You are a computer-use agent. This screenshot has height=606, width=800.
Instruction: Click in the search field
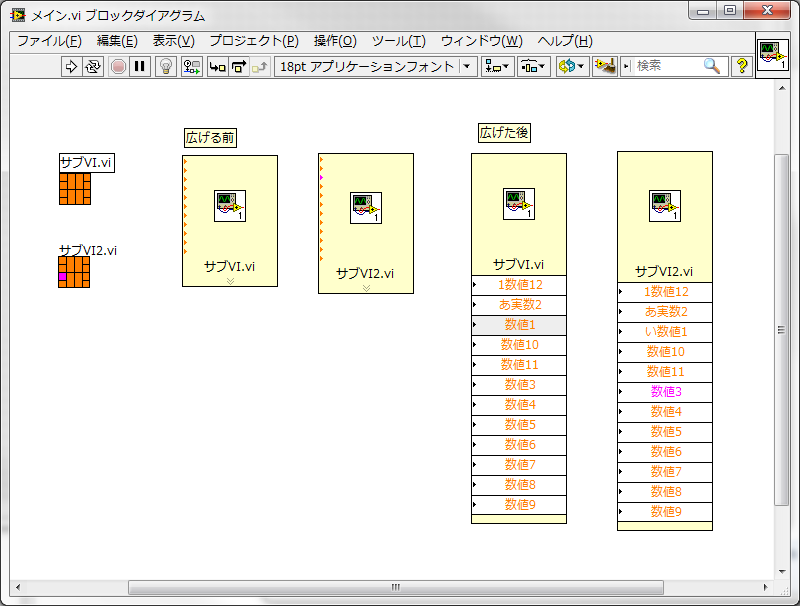[666, 66]
